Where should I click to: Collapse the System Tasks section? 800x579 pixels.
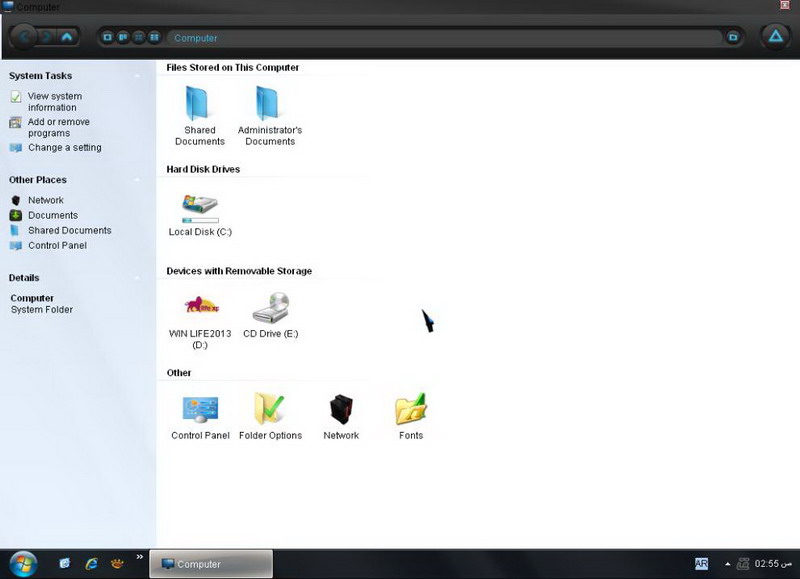click(x=137, y=76)
